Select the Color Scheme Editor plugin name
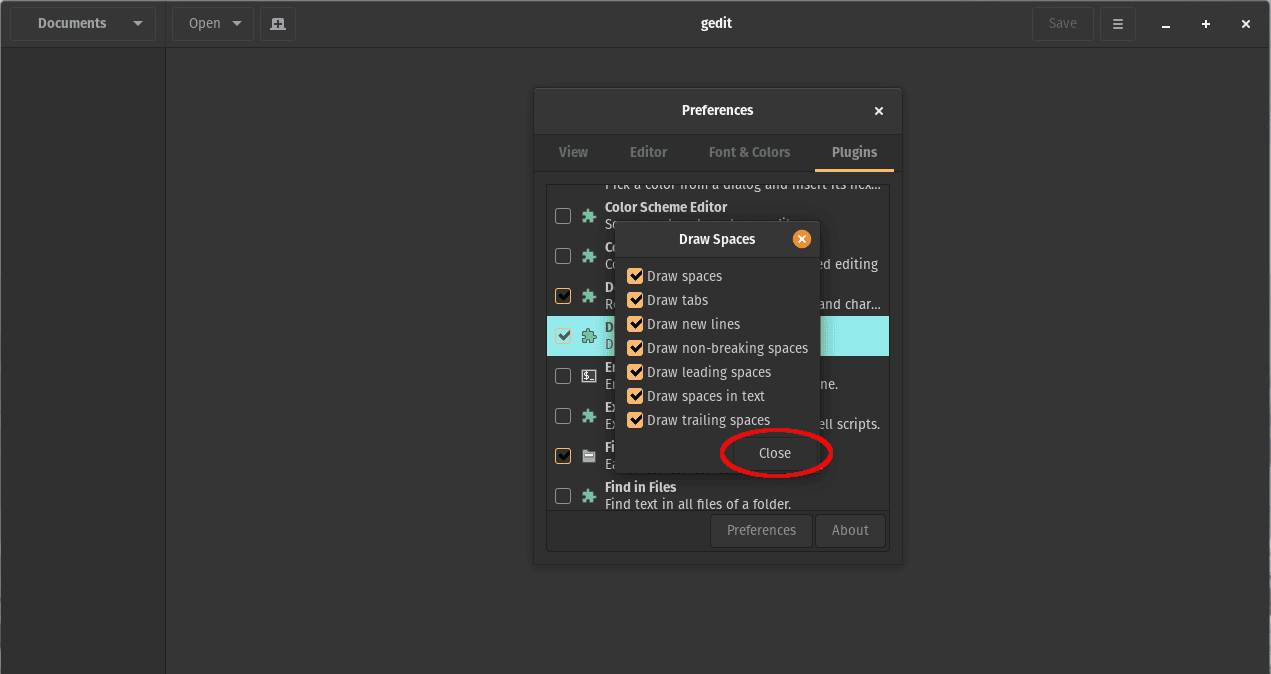The height and width of the screenshot is (674, 1271). 666,207
